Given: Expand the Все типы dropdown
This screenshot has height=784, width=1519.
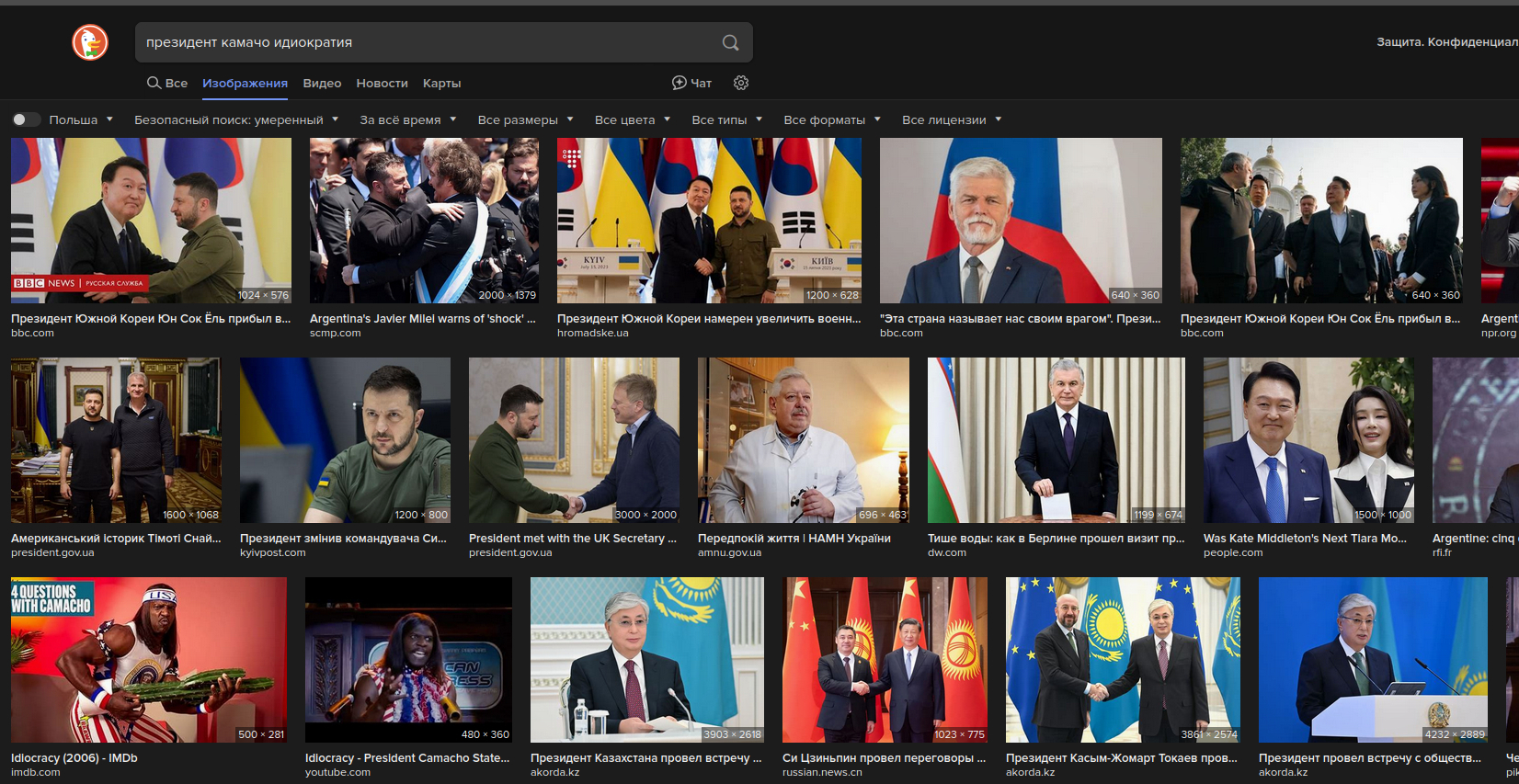Looking at the screenshot, I should click(726, 119).
